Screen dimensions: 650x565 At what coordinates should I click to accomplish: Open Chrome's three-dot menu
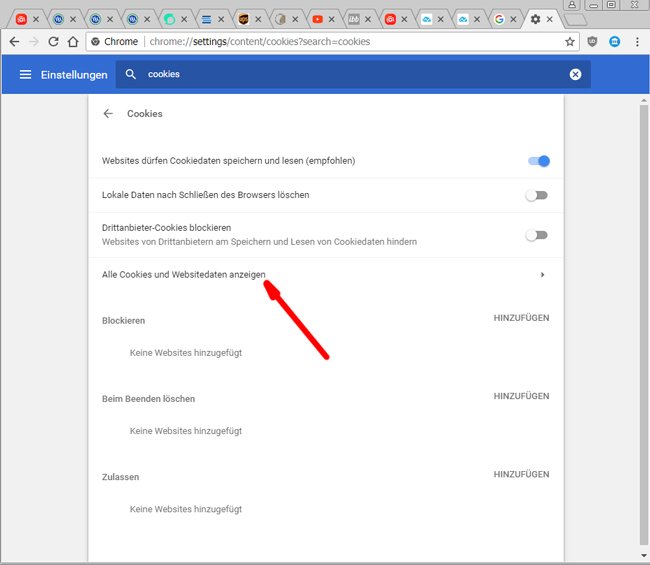click(x=637, y=41)
